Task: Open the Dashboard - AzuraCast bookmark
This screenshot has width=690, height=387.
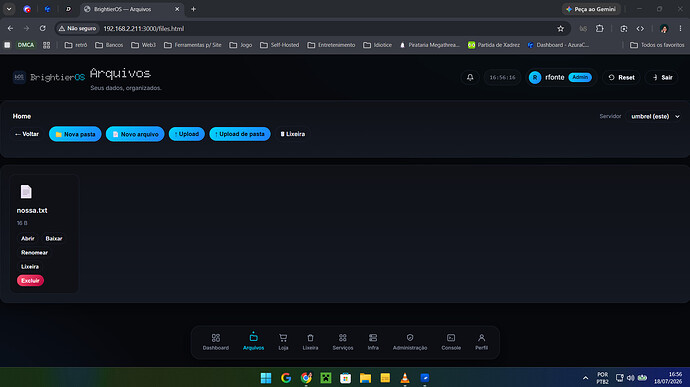Action: (558, 45)
